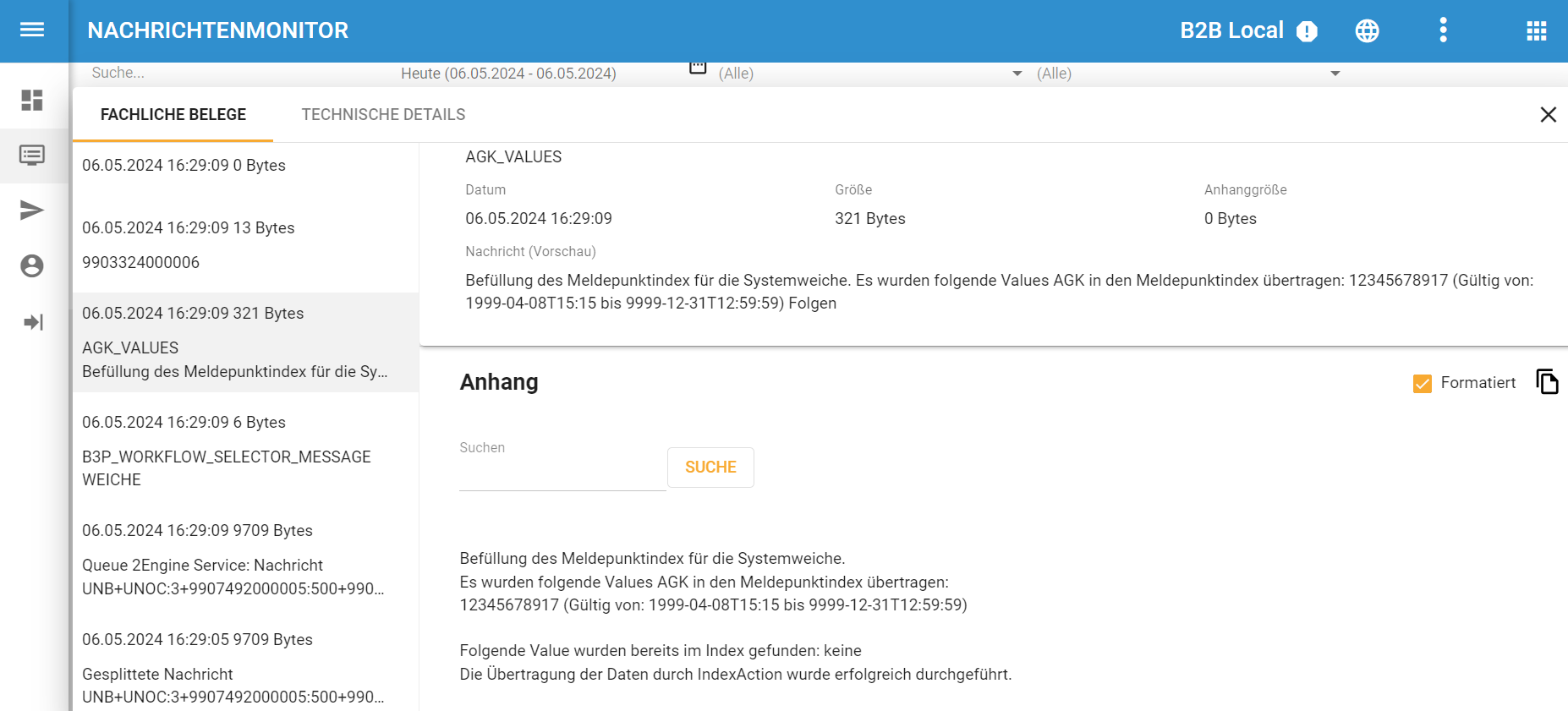
Task: Select the 0 Bytes entry at 16:29:09
Action: click(x=245, y=166)
